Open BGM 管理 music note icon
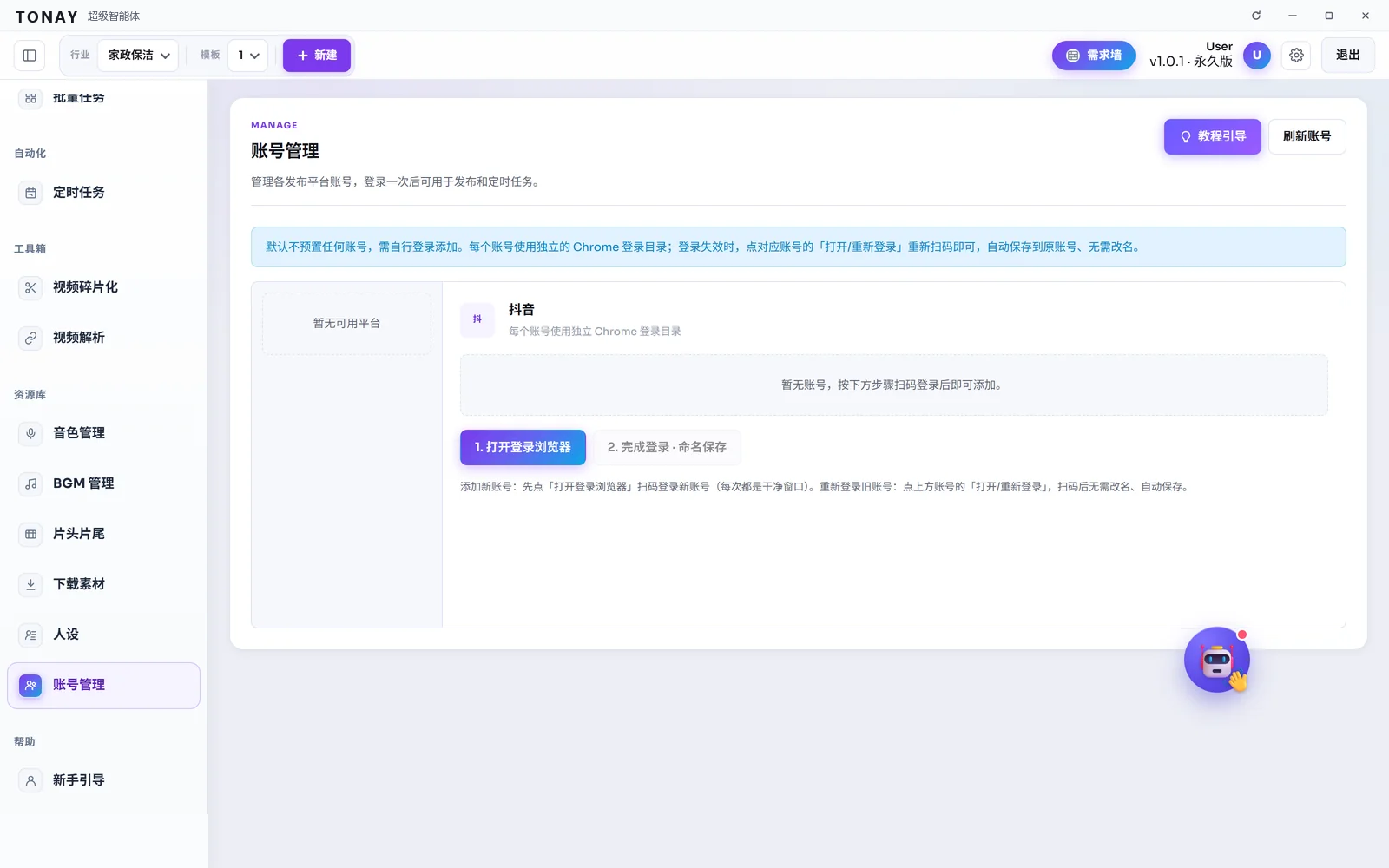The image size is (1389, 868). (x=30, y=483)
